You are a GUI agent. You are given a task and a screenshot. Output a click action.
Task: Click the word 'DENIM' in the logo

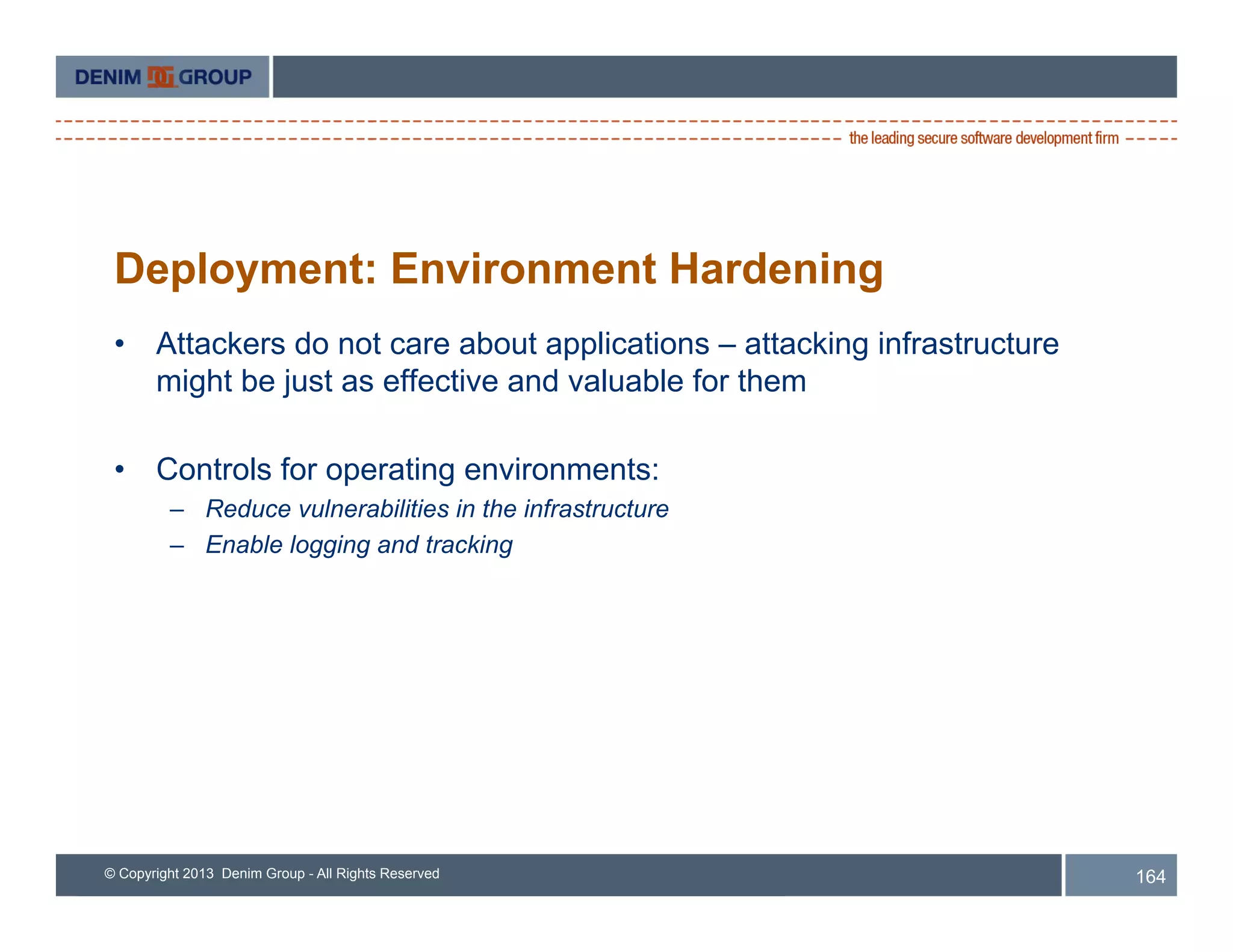click(108, 77)
